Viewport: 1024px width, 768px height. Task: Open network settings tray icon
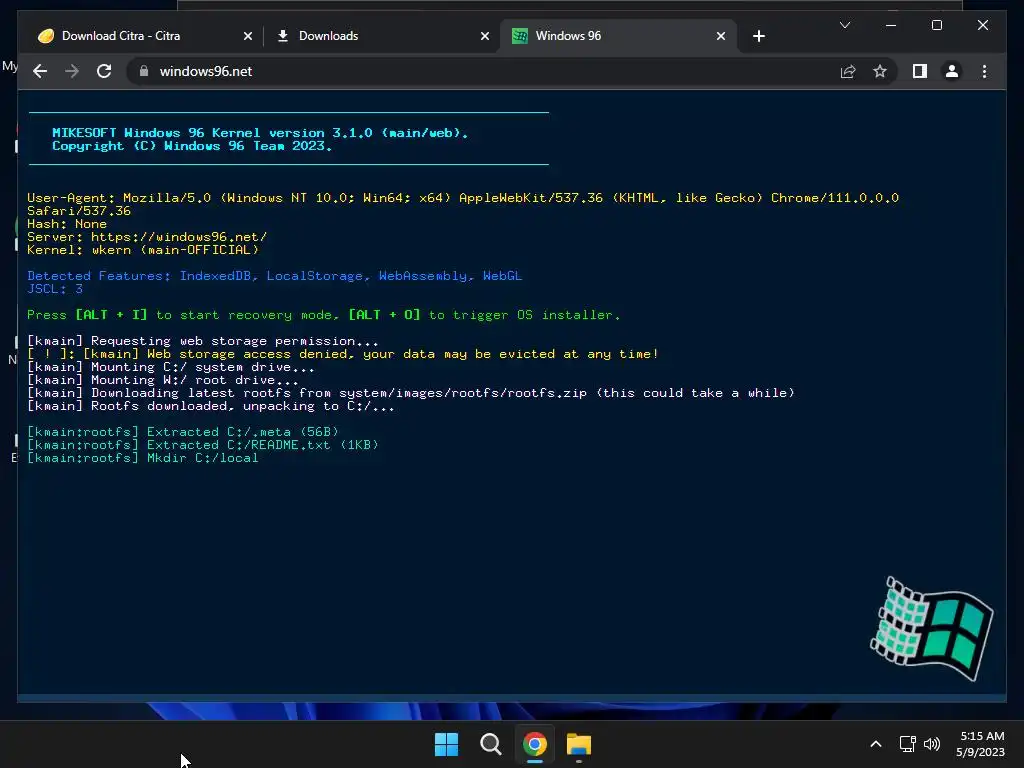click(x=907, y=744)
